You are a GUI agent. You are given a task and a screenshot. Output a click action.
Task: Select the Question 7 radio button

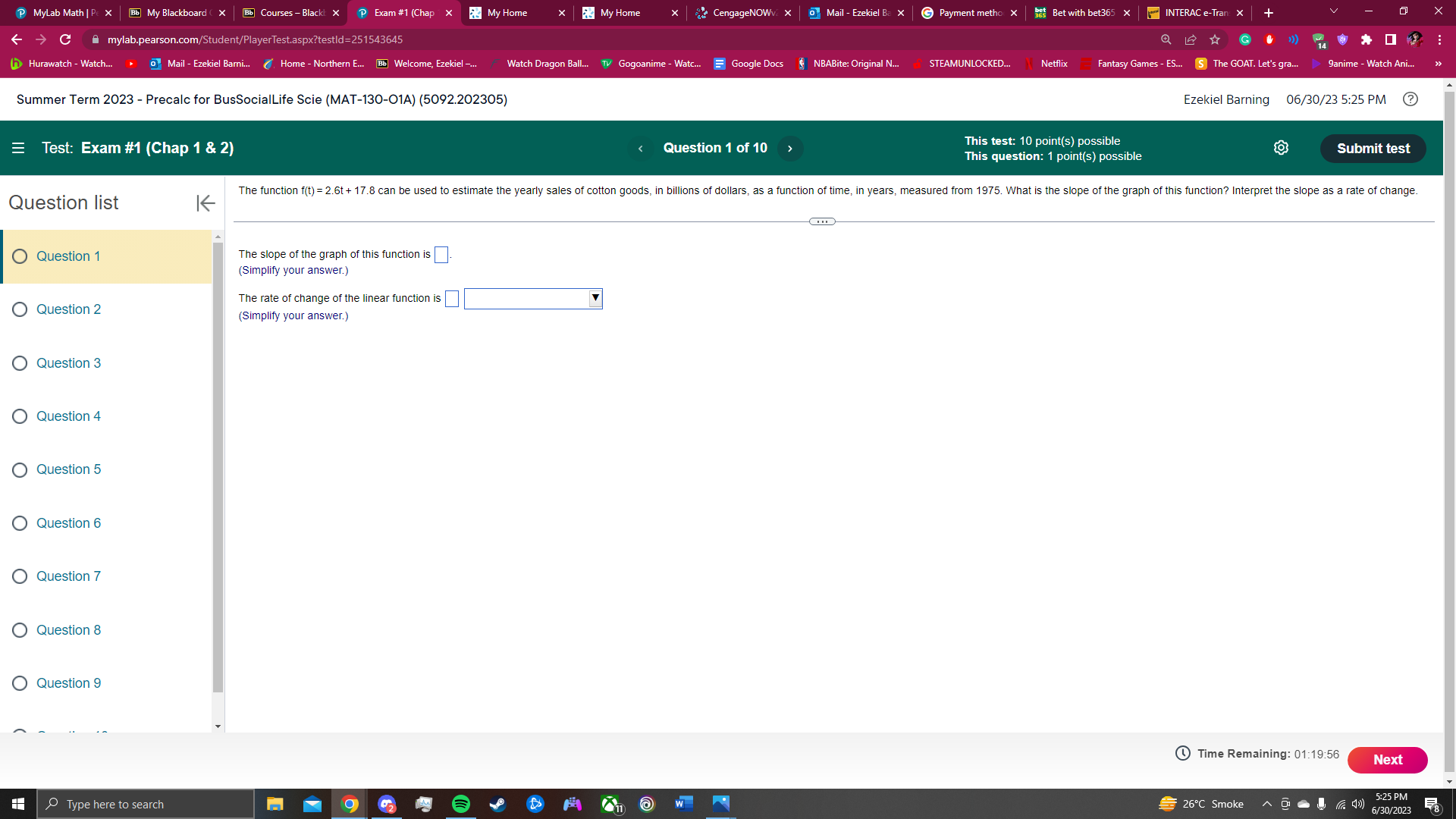point(19,576)
